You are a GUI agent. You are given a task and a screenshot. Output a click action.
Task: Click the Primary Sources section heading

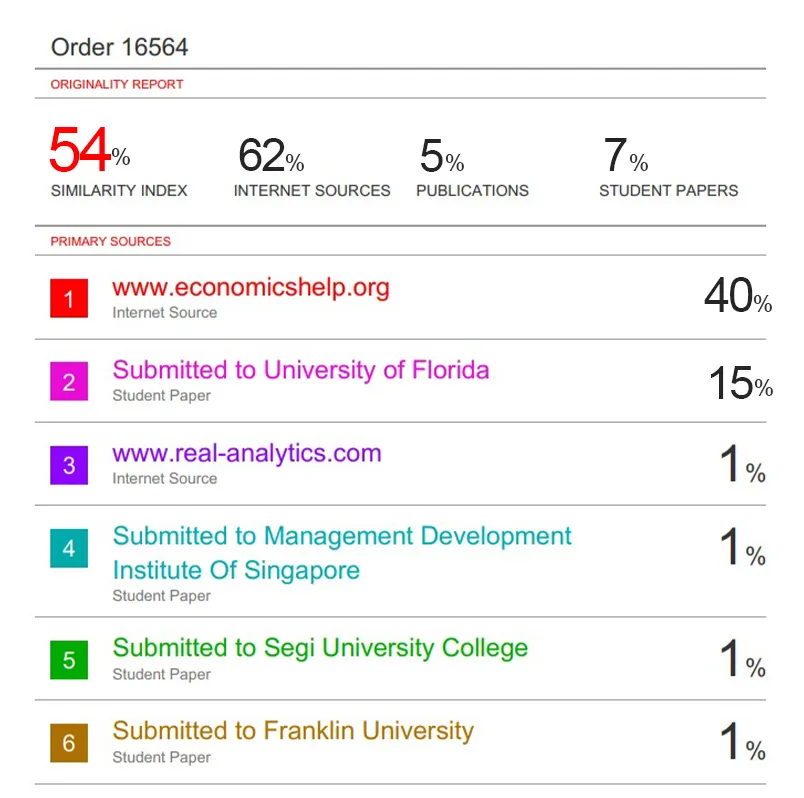[x=111, y=241]
